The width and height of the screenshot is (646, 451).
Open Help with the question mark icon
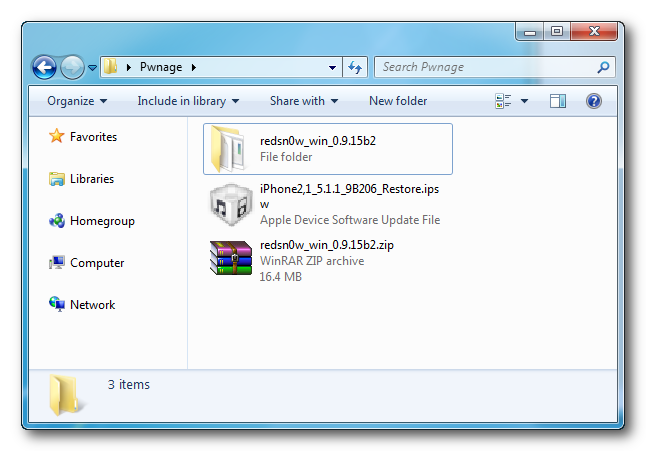click(x=594, y=101)
